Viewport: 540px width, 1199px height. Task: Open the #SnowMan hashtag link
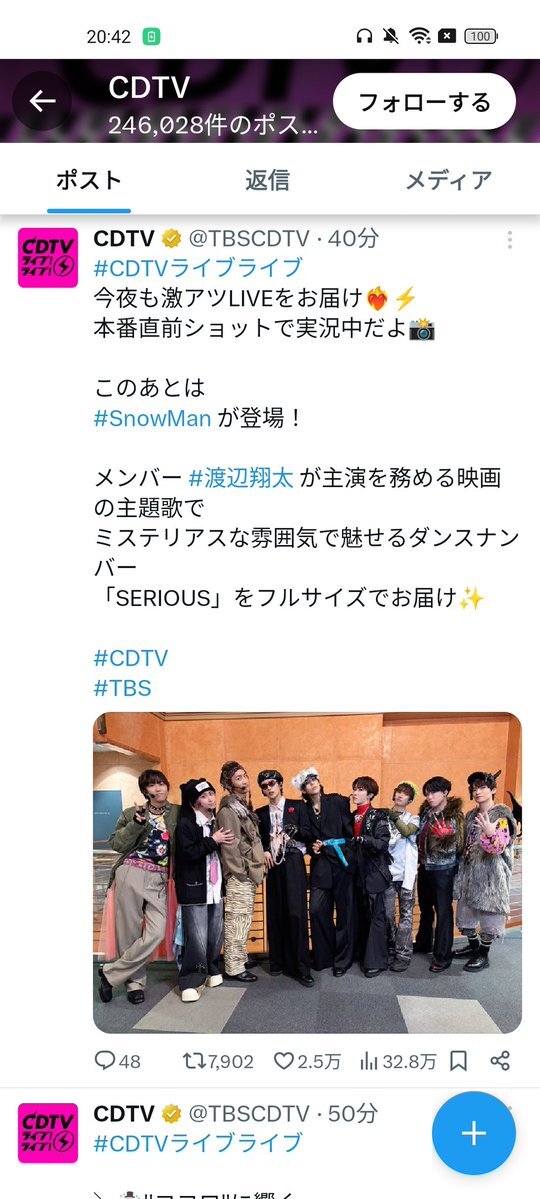pyautogui.click(x=152, y=418)
